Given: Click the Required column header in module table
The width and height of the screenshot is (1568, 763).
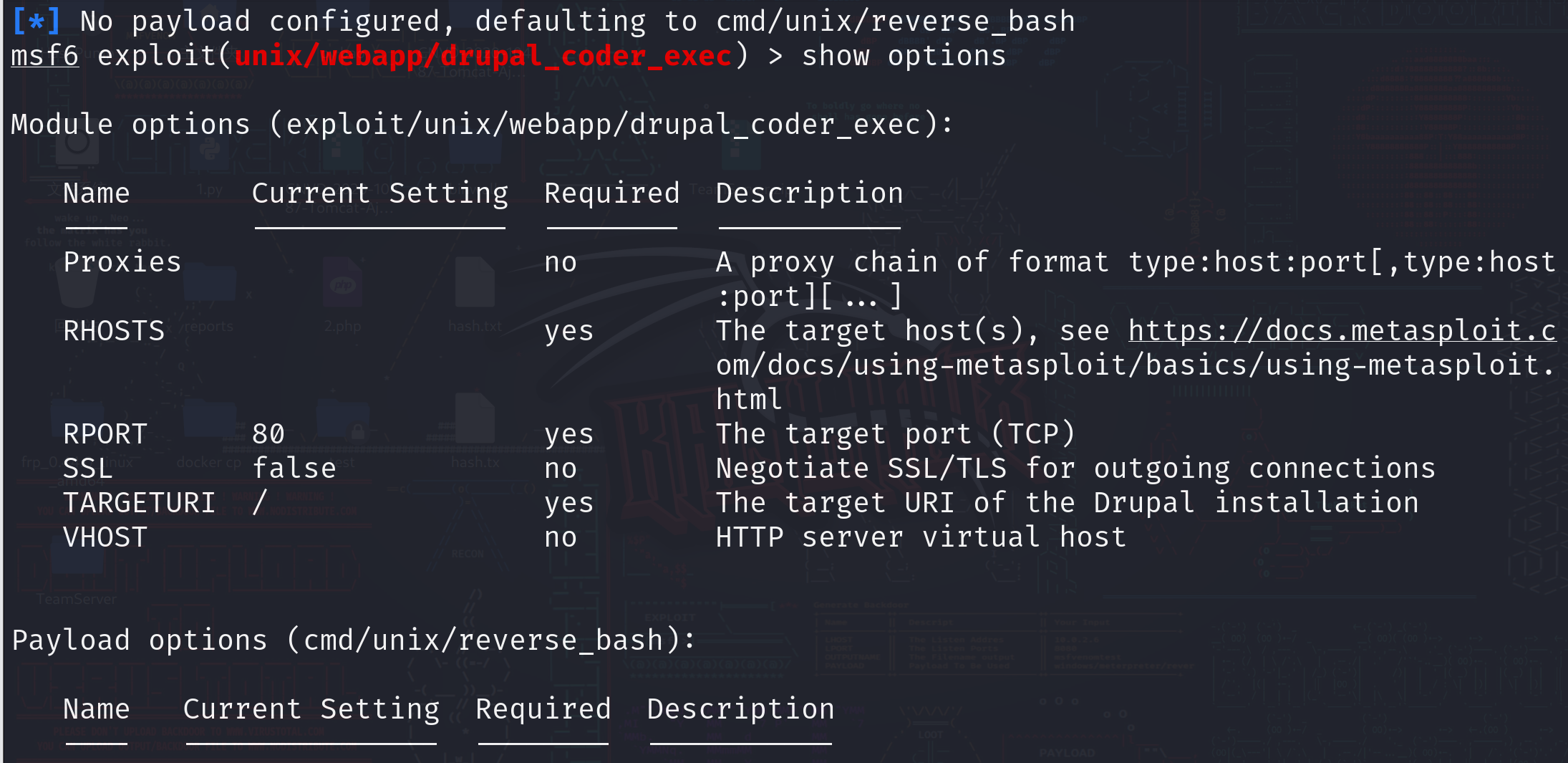Looking at the screenshot, I should [611, 193].
